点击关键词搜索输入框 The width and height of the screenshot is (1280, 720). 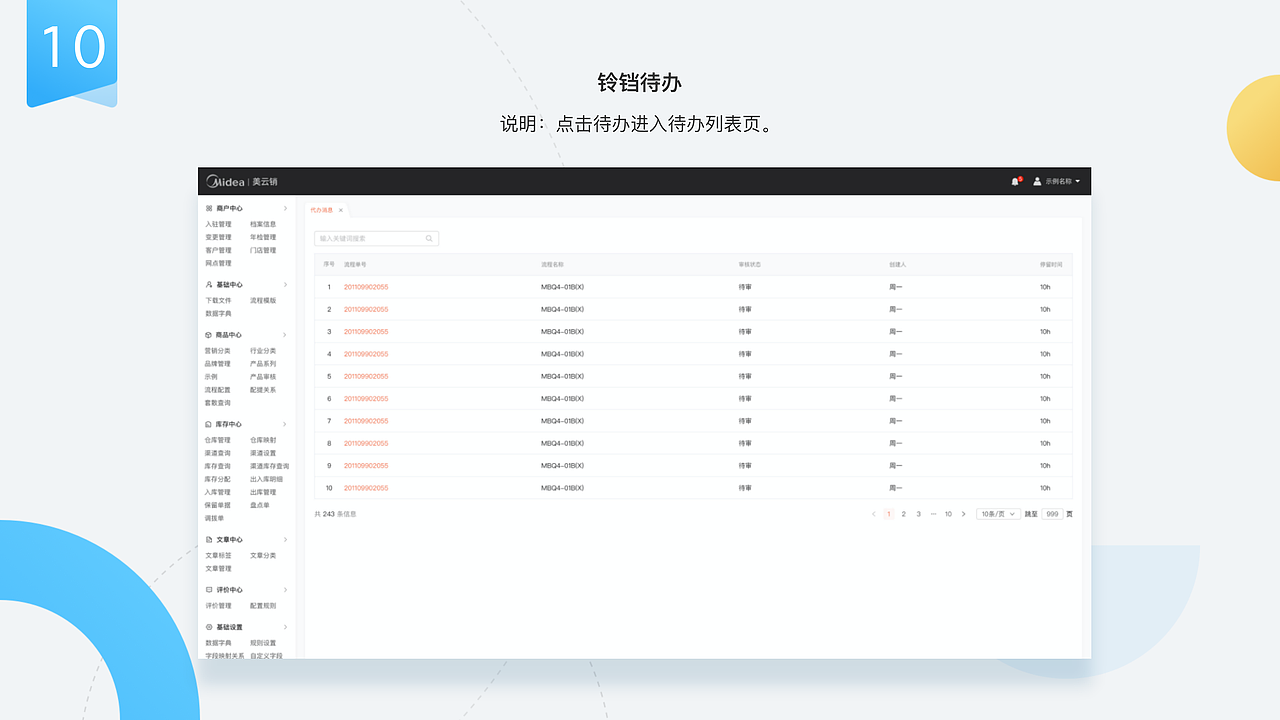coord(375,238)
